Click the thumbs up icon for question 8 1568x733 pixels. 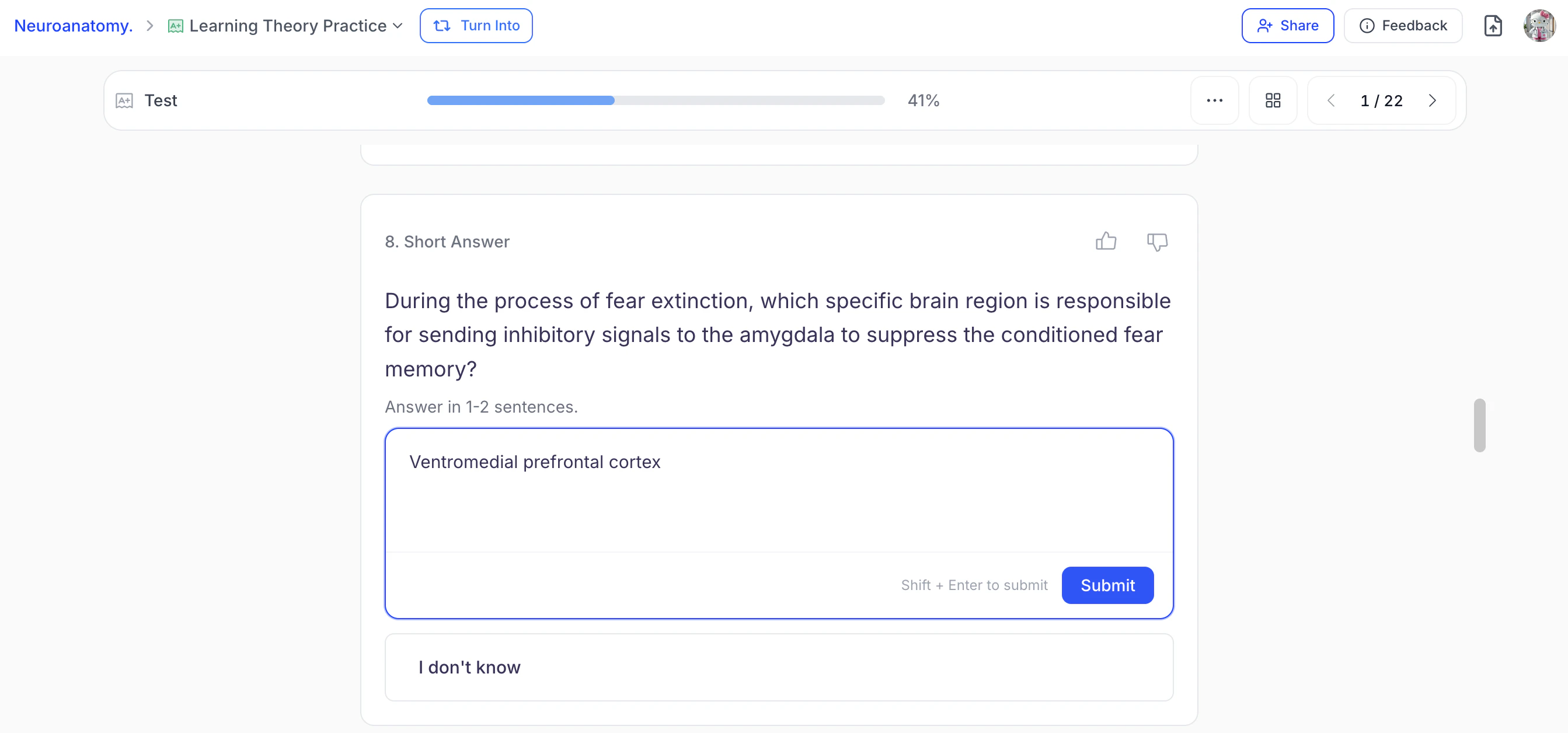coord(1106,242)
